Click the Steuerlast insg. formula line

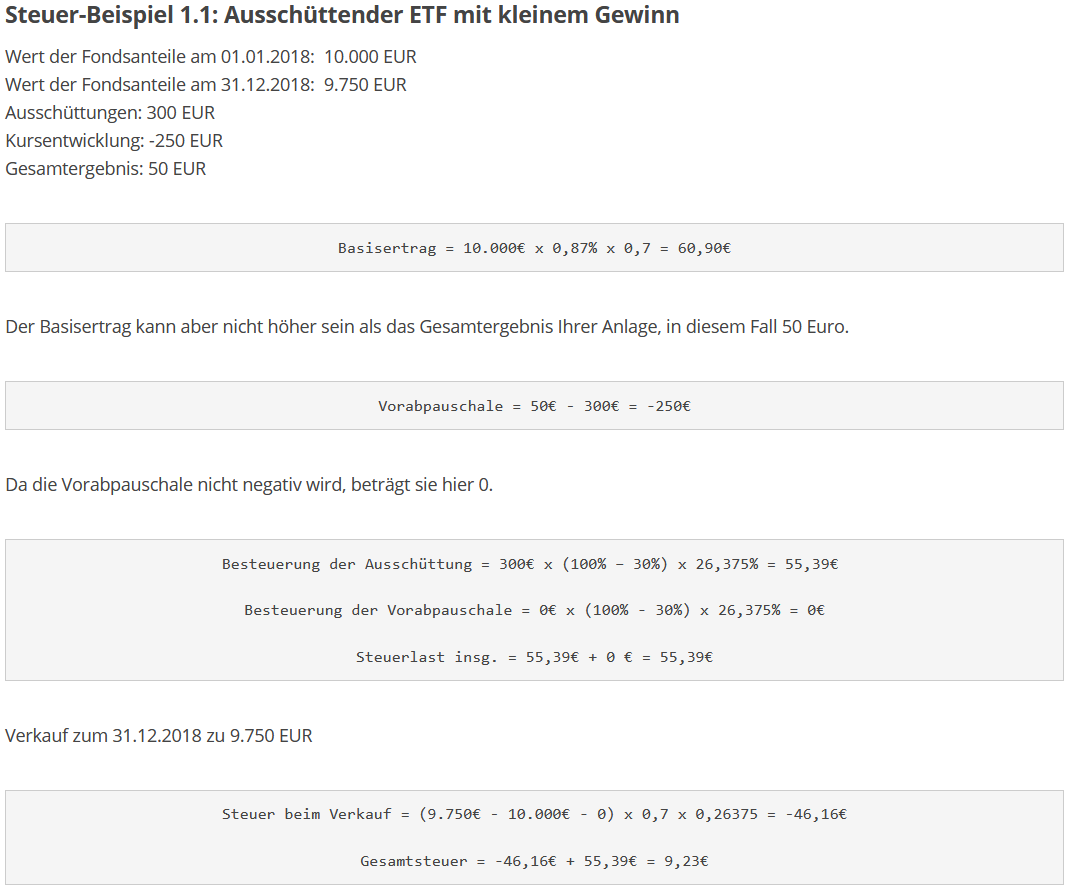pyautogui.click(x=534, y=657)
